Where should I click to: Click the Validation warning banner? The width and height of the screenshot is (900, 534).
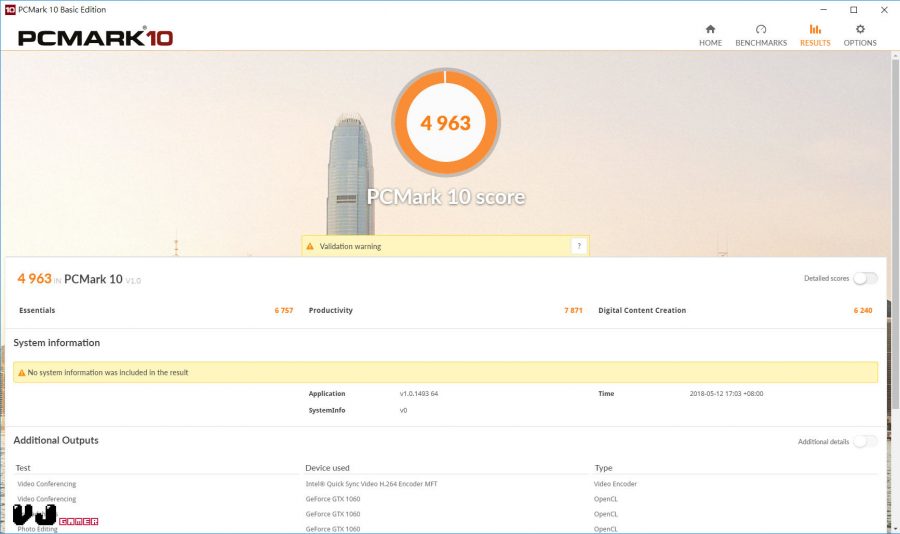tap(445, 246)
